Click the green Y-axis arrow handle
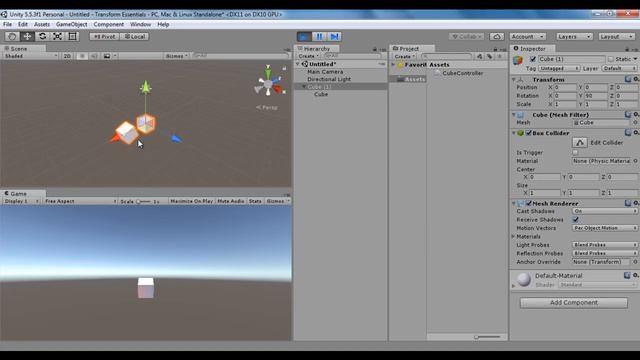The width and height of the screenshot is (640, 360). click(x=146, y=87)
